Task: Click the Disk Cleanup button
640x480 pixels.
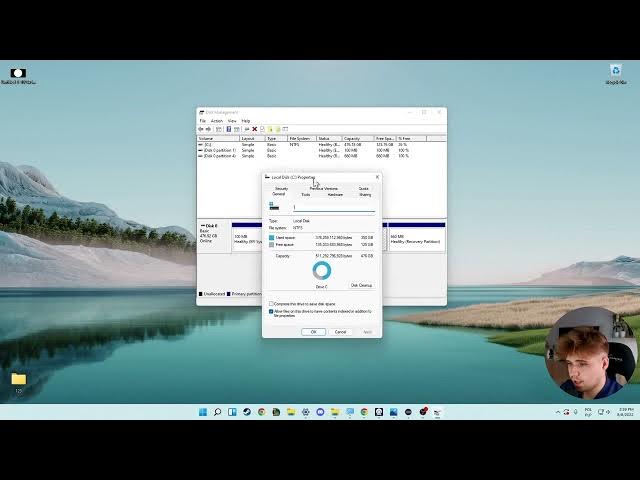Action: 362,285
